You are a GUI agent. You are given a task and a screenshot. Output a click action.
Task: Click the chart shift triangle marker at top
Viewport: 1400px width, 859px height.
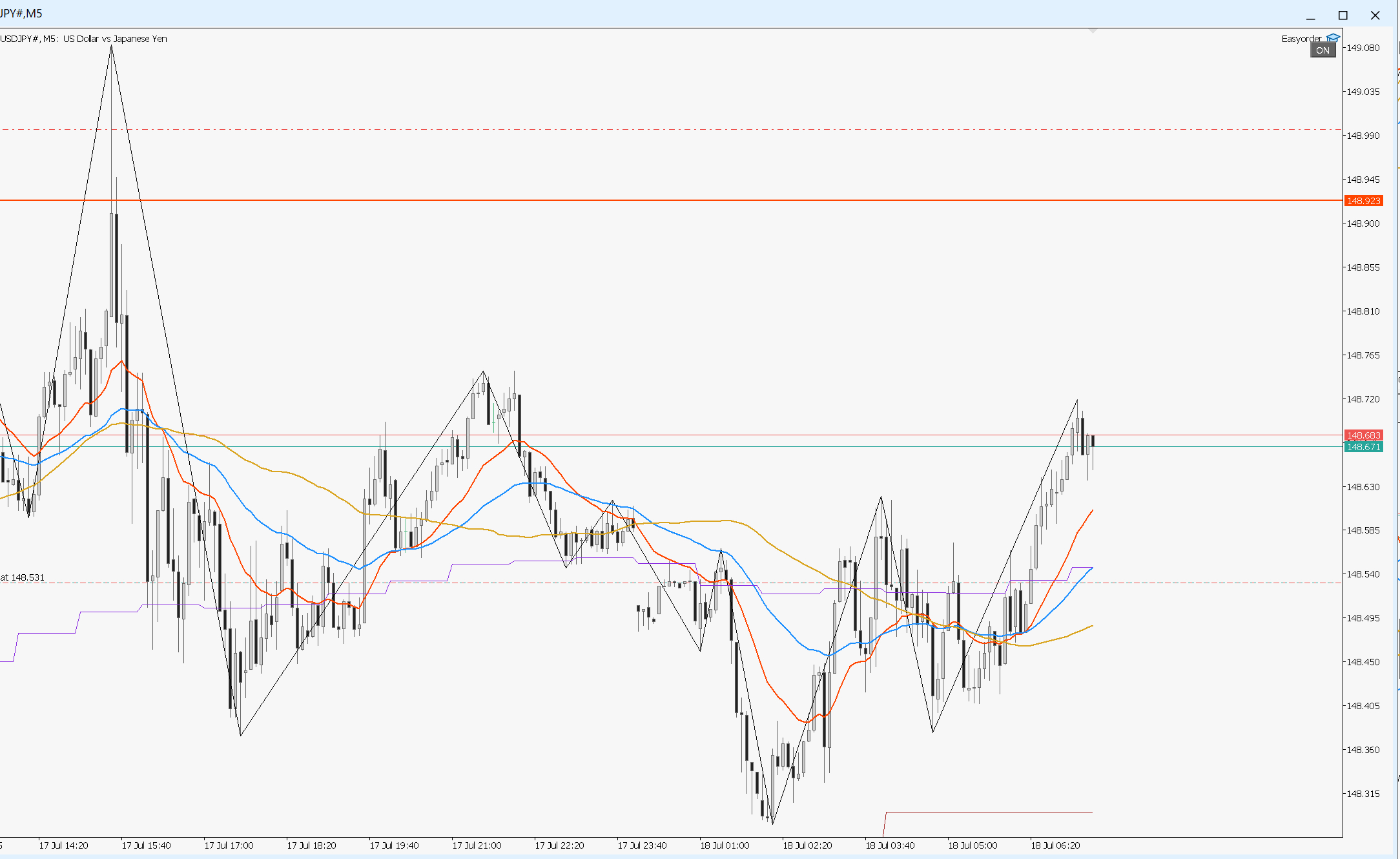pyautogui.click(x=1093, y=30)
